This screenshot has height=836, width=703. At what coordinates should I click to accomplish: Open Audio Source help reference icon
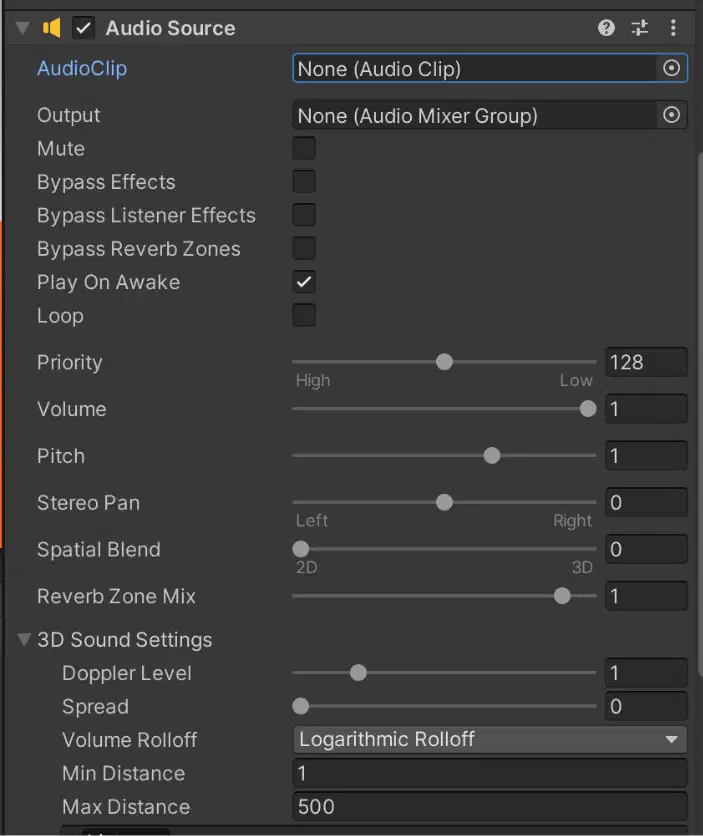(x=606, y=28)
